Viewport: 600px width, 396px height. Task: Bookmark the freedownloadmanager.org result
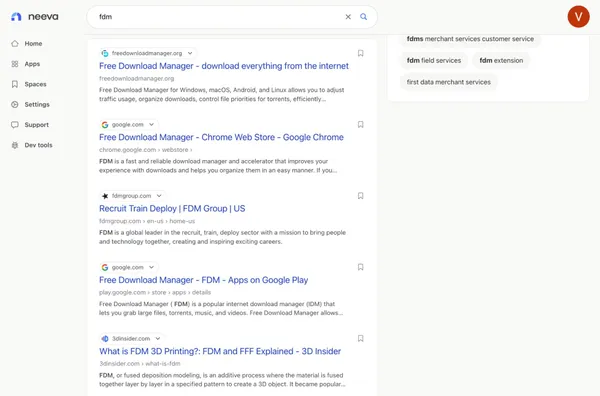[x=360, y=53]
